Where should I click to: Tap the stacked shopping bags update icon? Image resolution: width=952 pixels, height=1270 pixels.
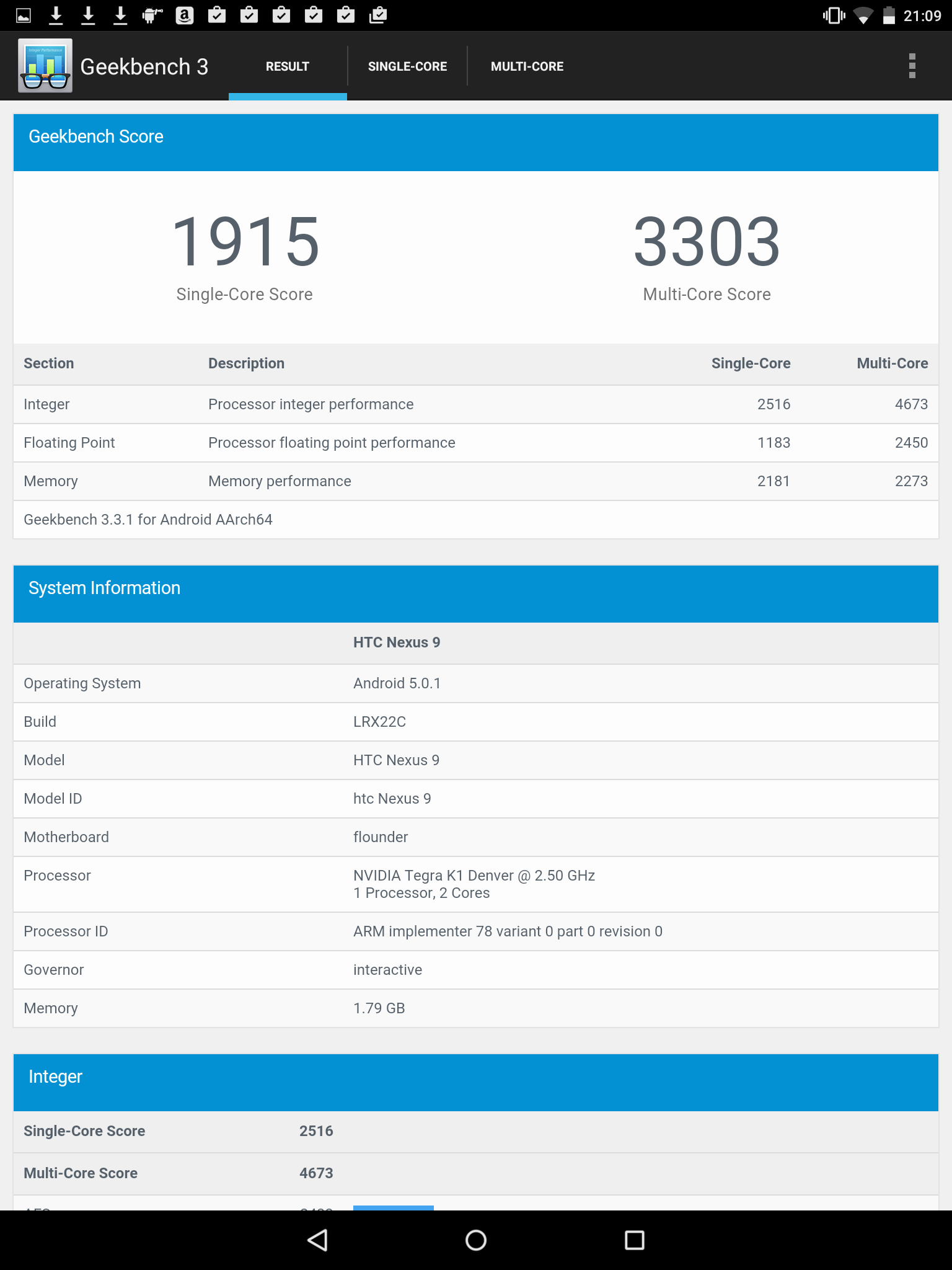pos(378,16)
